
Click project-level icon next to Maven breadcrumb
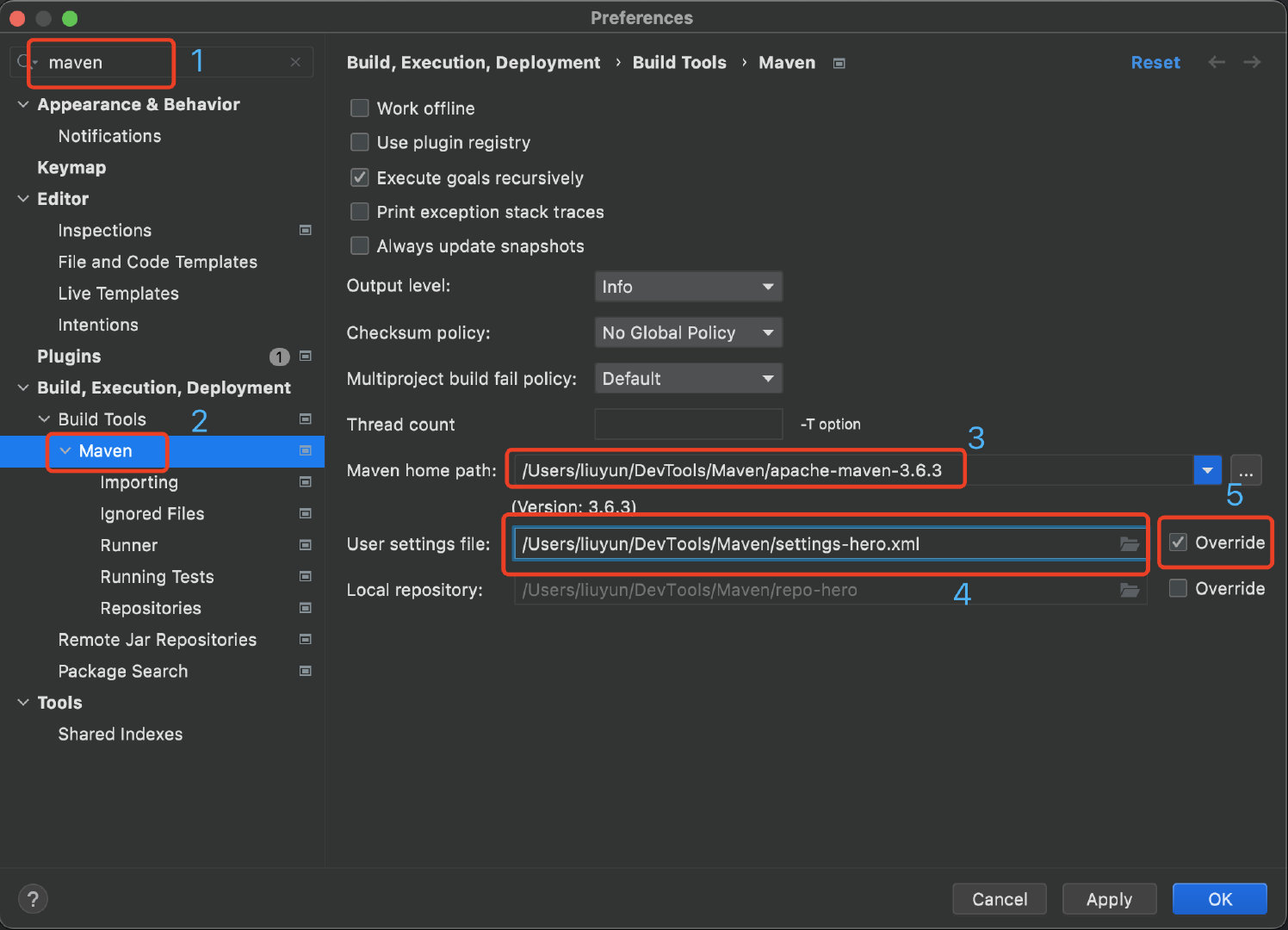point(839,63)
